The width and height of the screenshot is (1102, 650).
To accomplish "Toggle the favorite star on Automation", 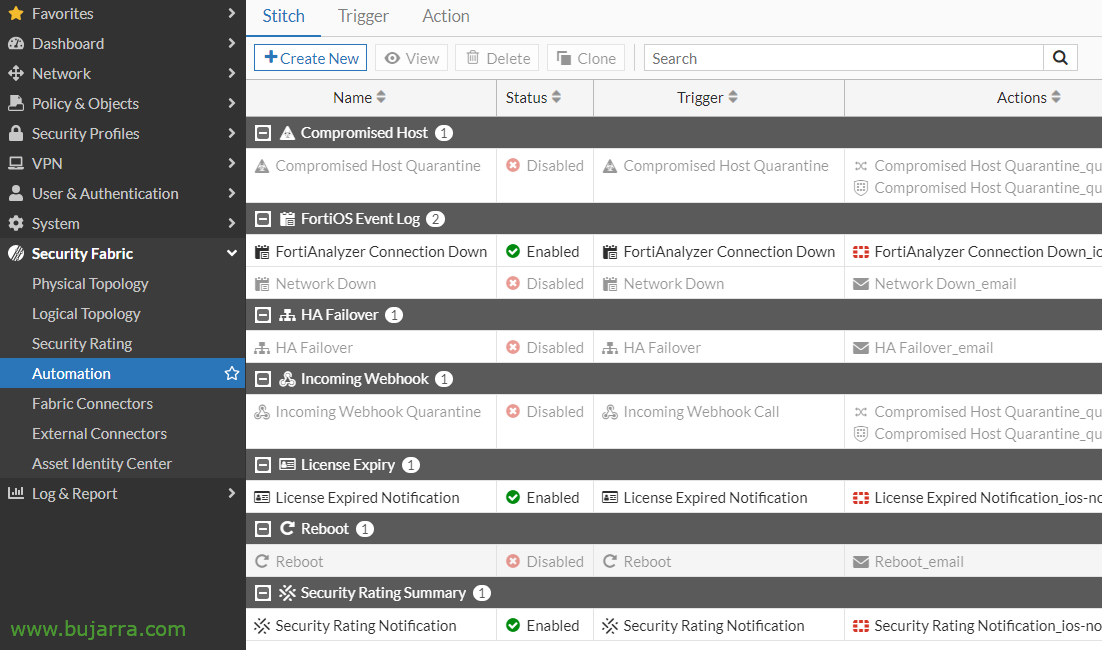I will [232, 373].
